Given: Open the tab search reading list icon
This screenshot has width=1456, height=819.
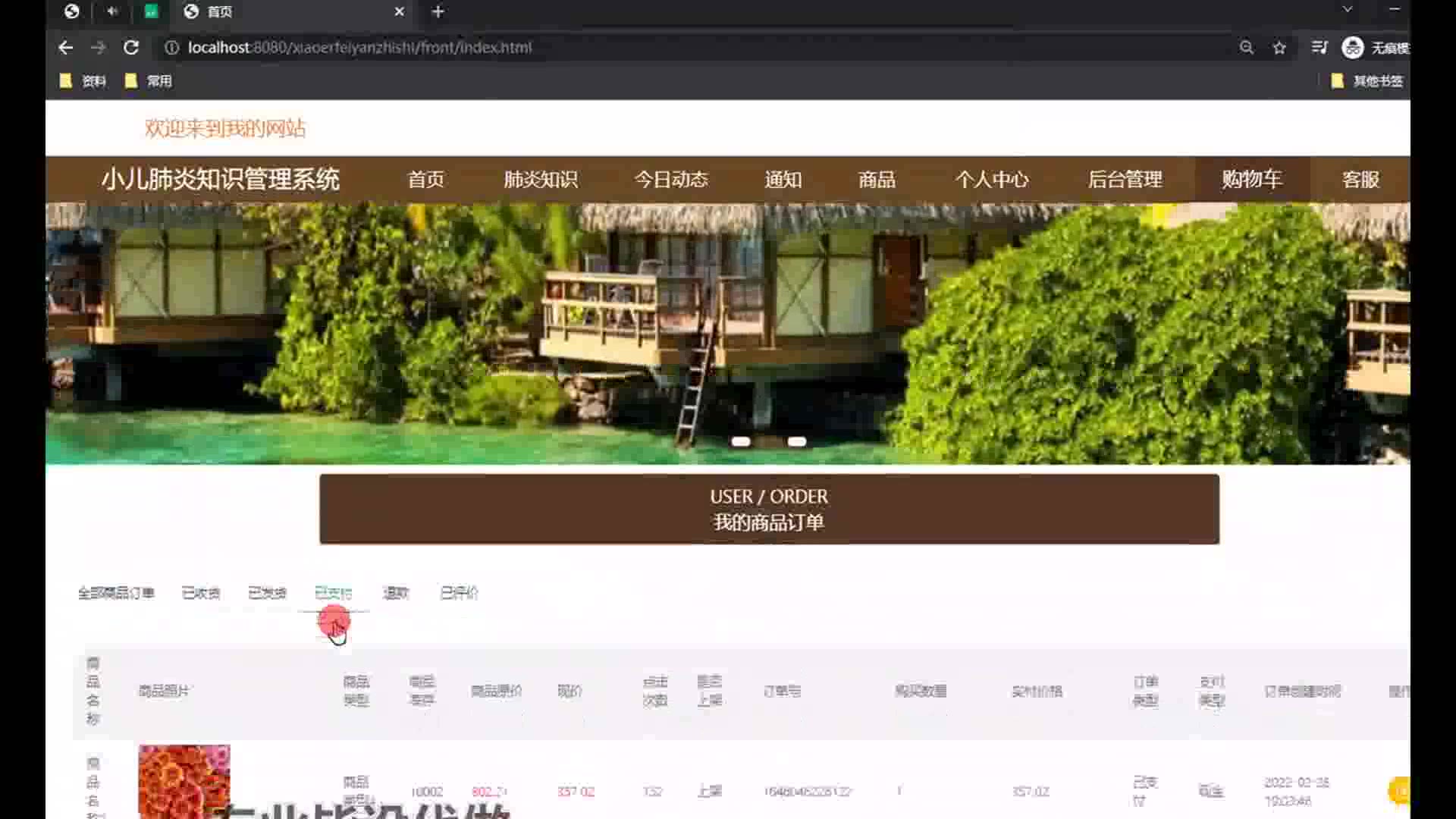Looking at the screenshot, I should [1319, 48].
